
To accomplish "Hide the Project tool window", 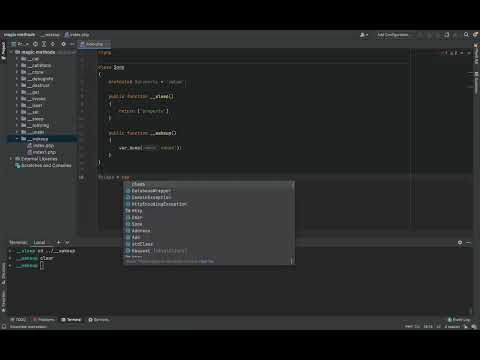I will (x=72, y=44).
